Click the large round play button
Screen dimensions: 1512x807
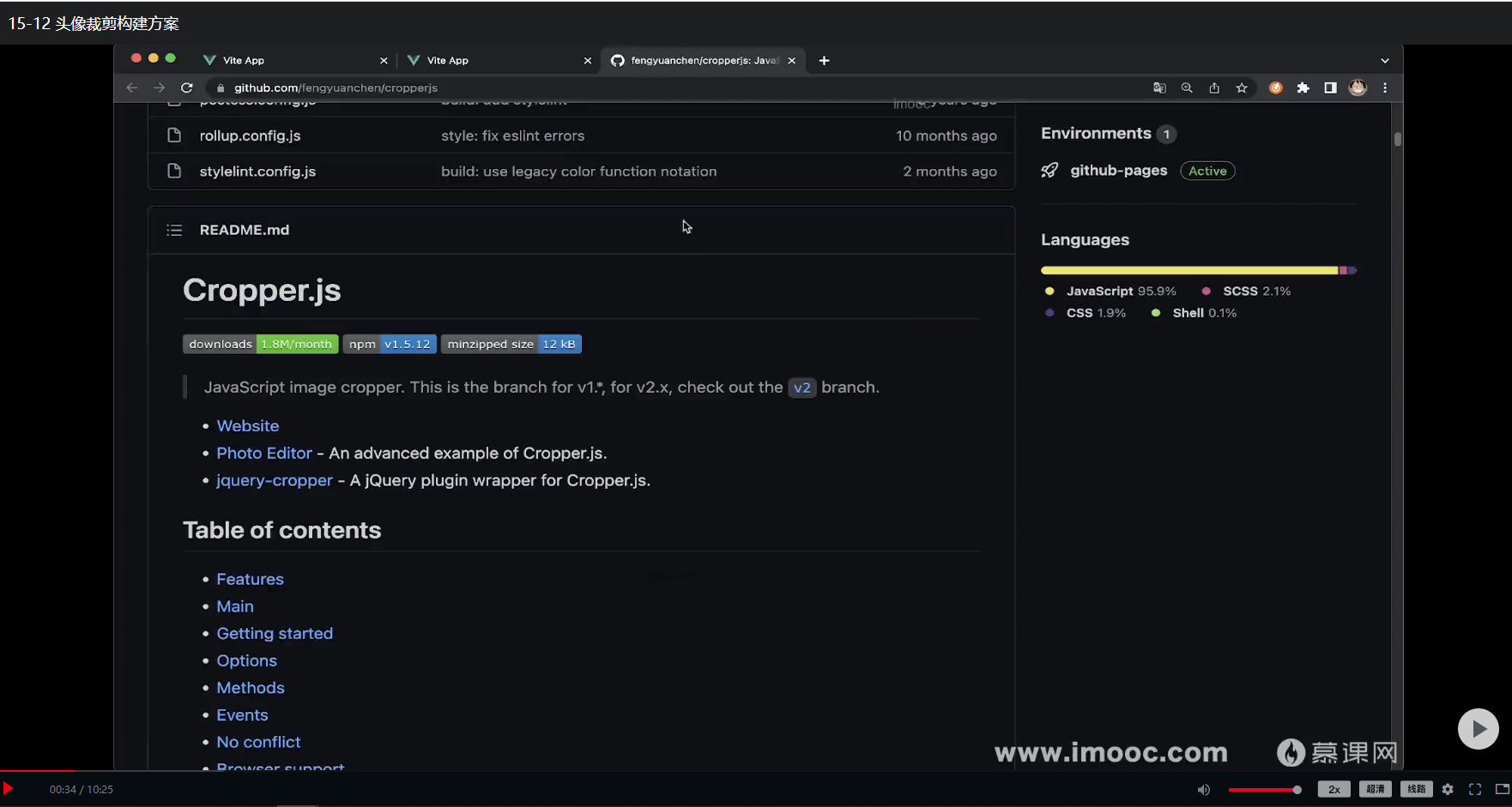click(x=1478, y=729)
